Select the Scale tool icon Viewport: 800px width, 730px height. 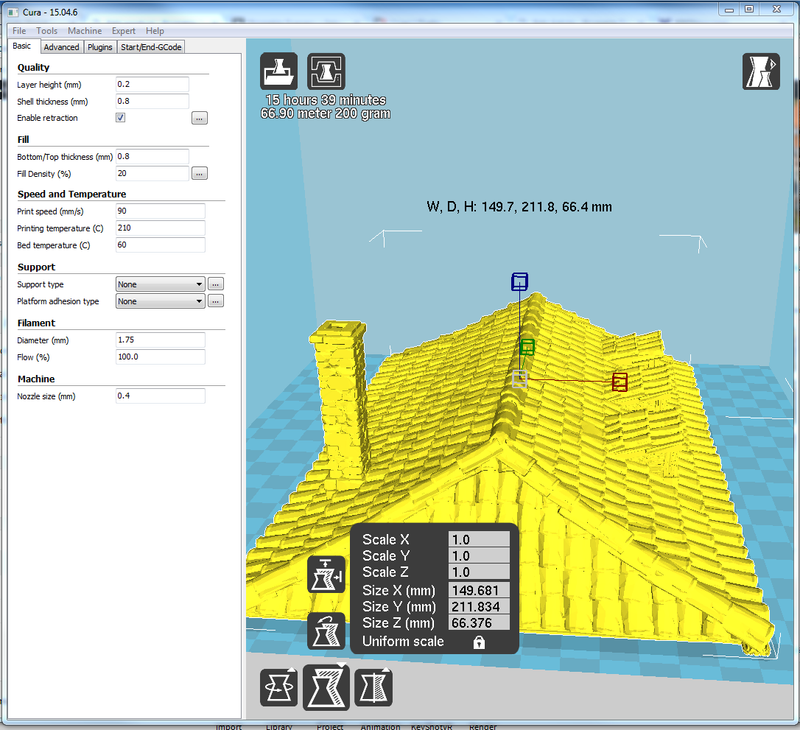(326, 688)
